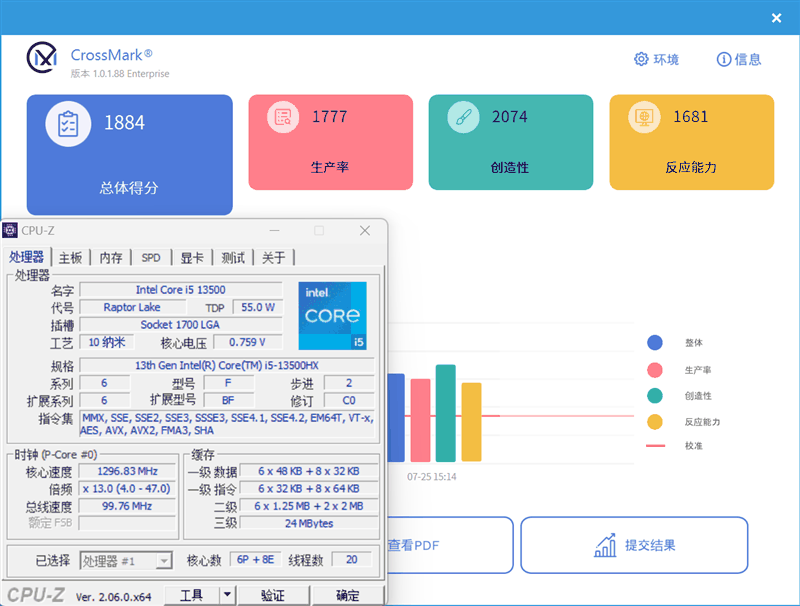The height and width of the screenshot is (606, 800).
Task: Click the yellow 反应能力 card icon
Action: [642, 117]
